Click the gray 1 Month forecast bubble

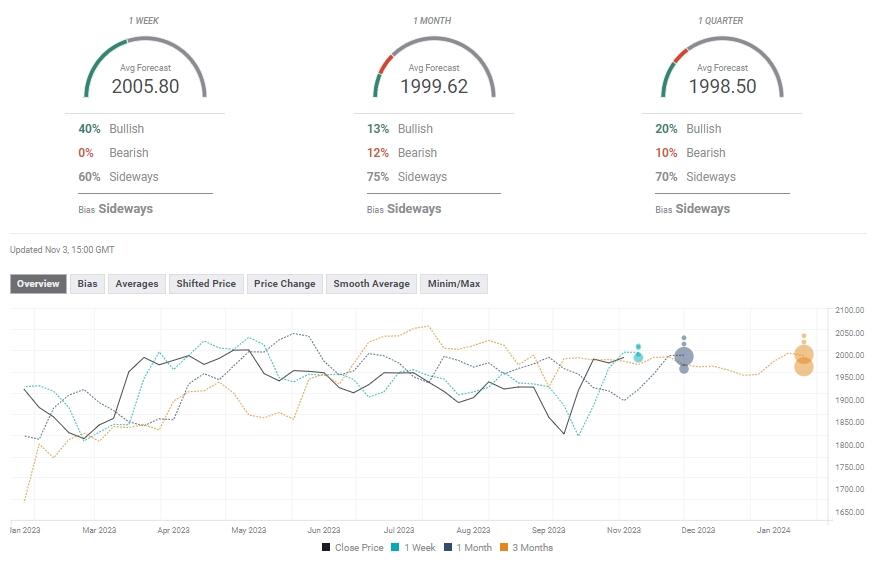click(684, 356)
